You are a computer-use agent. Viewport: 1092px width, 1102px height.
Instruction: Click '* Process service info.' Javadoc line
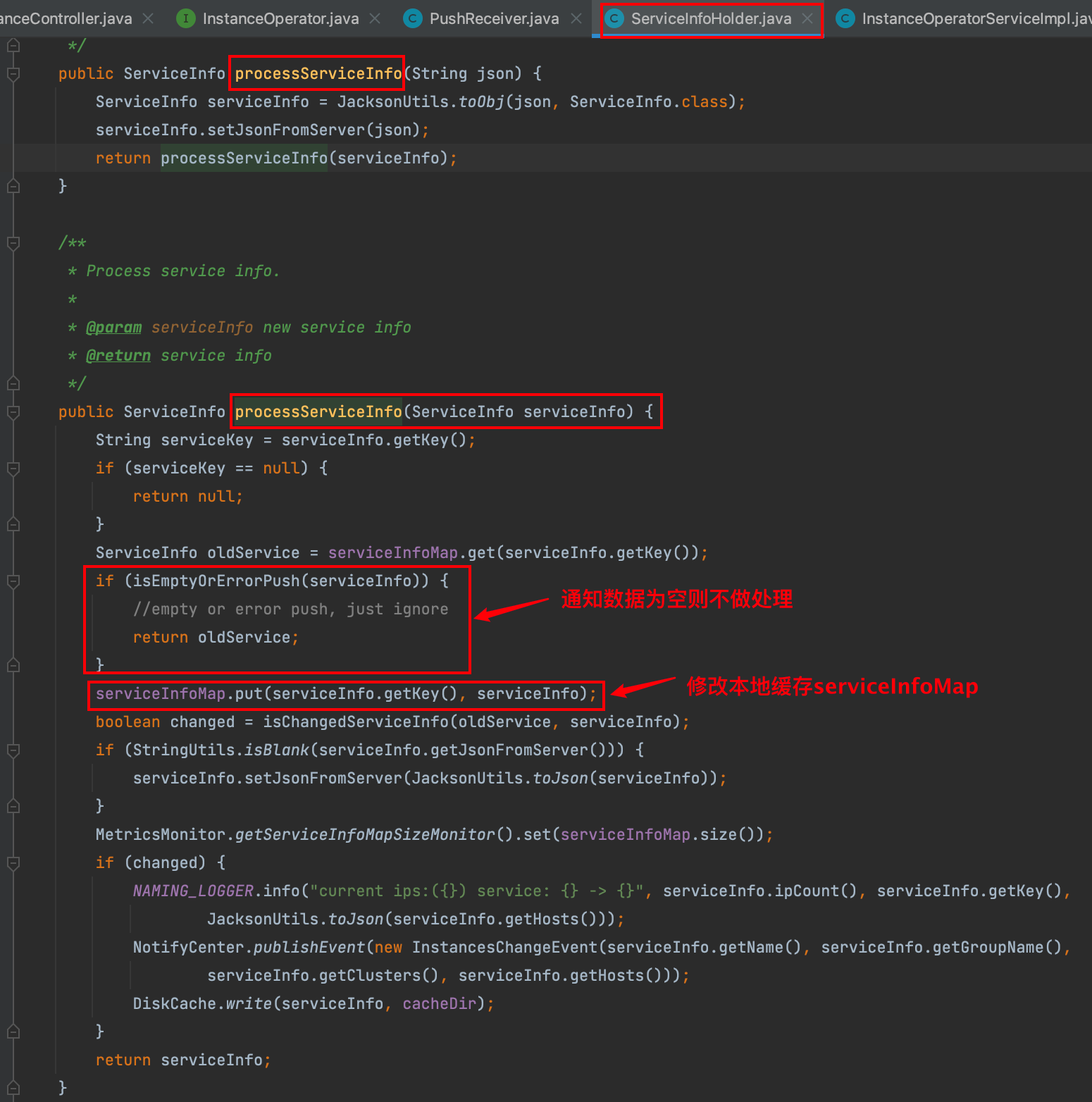(x=174, y=271)
